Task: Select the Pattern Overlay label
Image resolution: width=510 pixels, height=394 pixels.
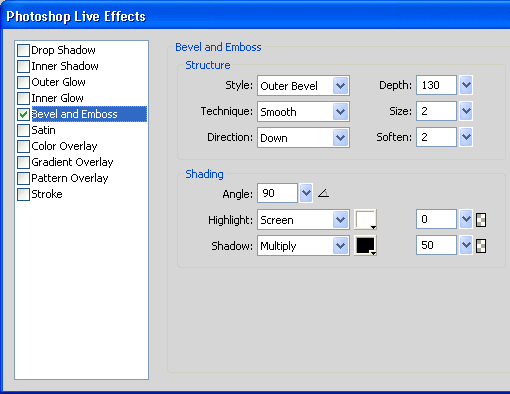Action: pos(70,178)
